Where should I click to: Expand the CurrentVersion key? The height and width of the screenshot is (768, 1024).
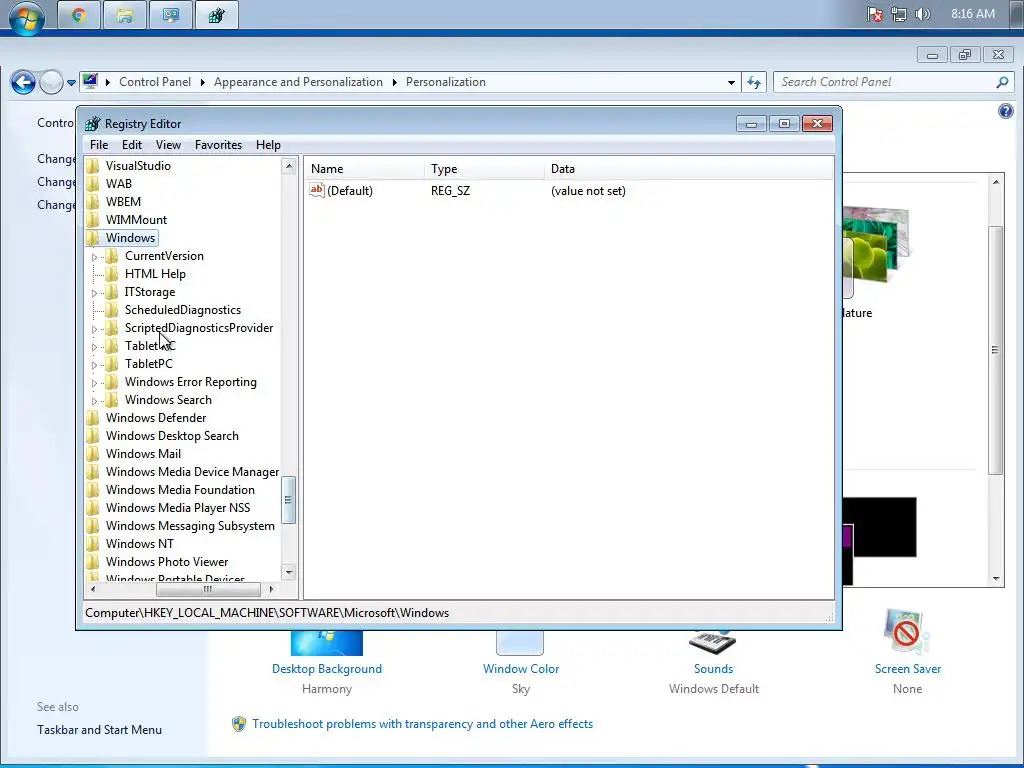pyautogui.click(x=94, y=257)
